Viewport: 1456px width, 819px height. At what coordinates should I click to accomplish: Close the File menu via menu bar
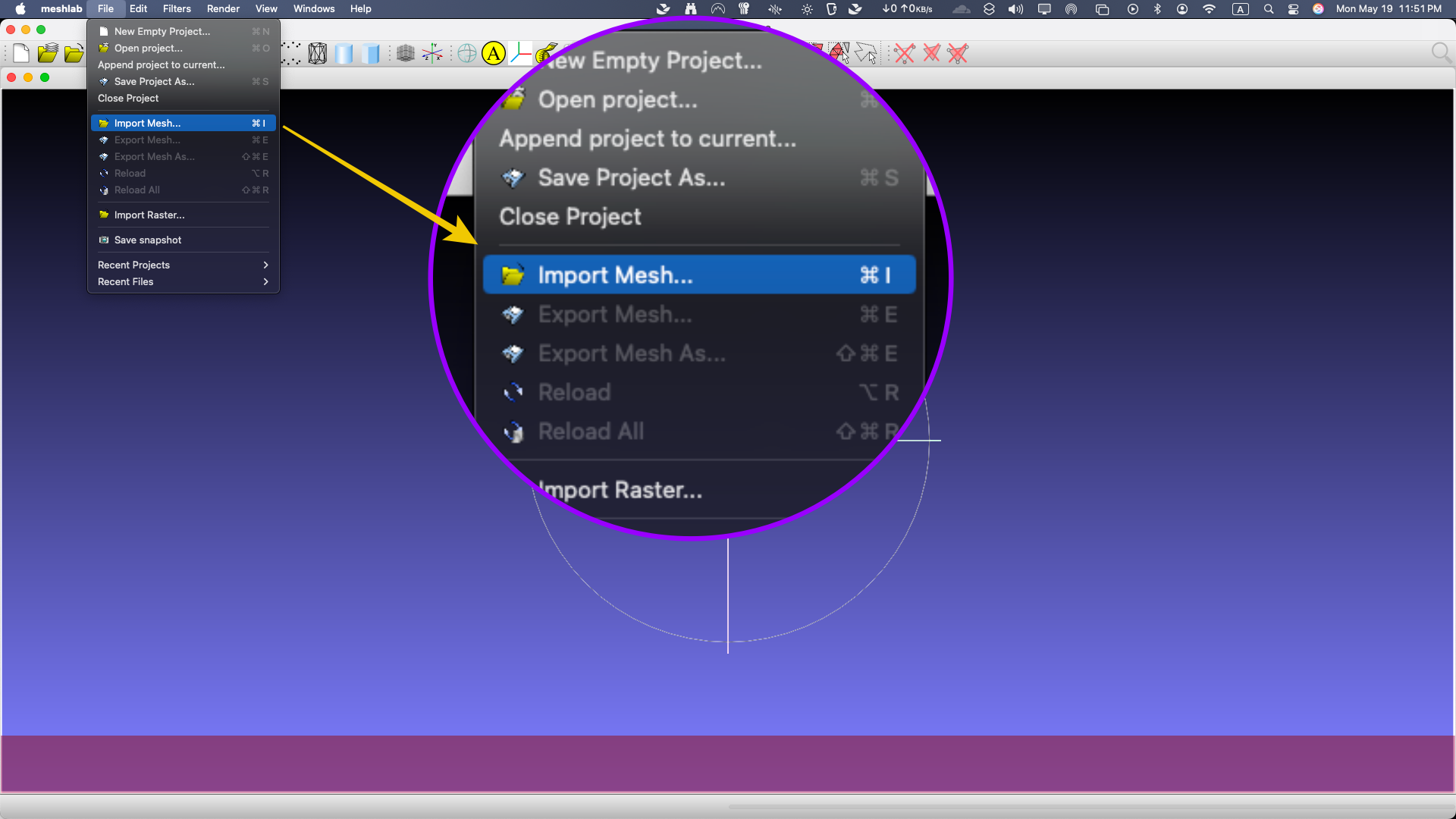coord(105,9)
